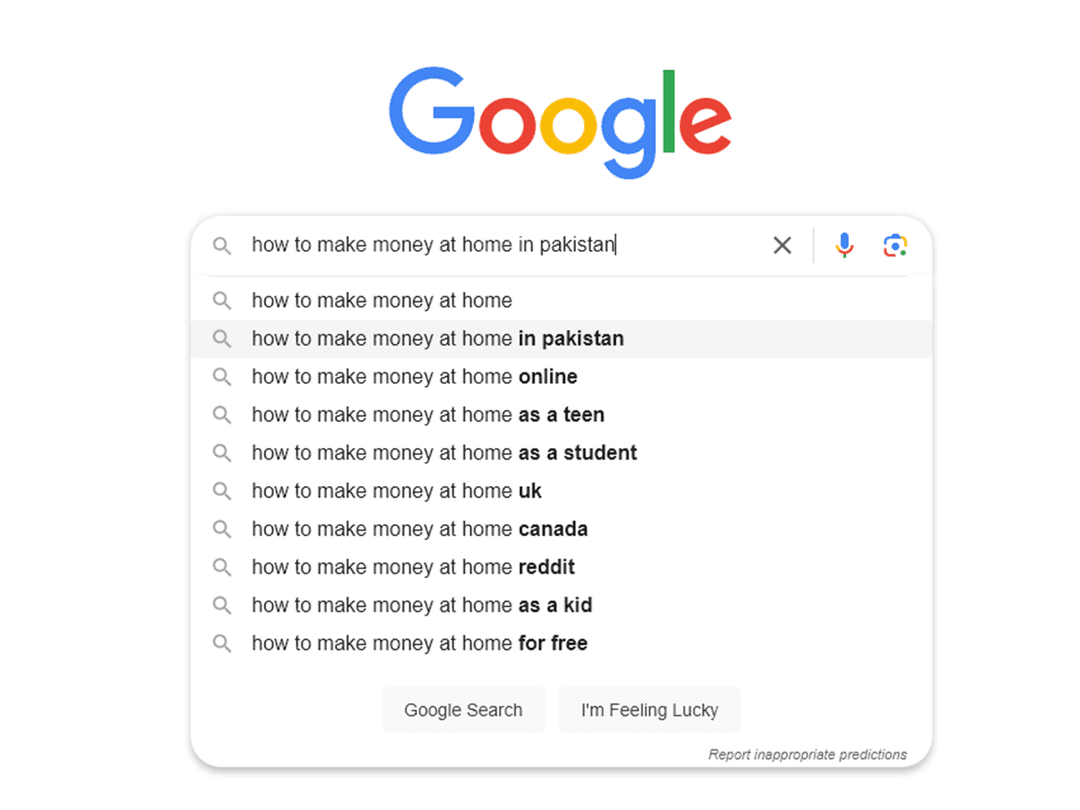
Task: Click the magnifier beside the 'reddit' suggestion
Action: tap(222, 566)
